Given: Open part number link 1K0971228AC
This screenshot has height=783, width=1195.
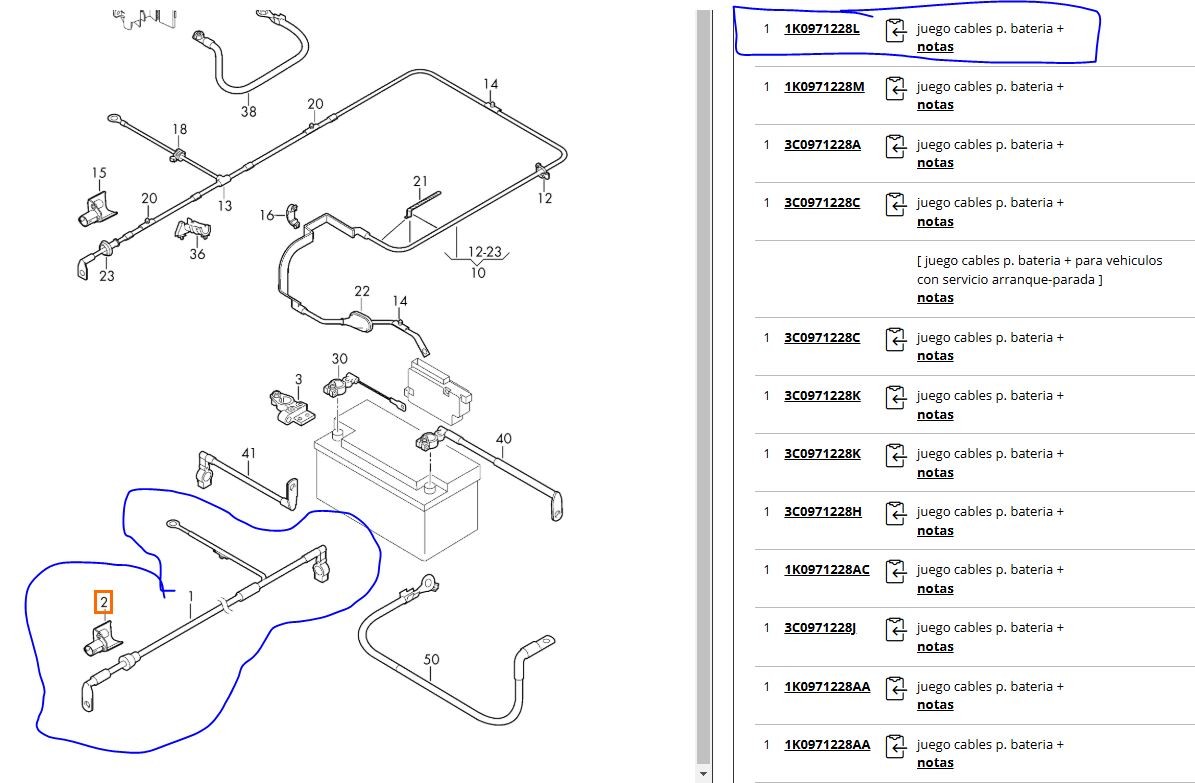Looking at the screenshot, I should (x=826, y=569).
